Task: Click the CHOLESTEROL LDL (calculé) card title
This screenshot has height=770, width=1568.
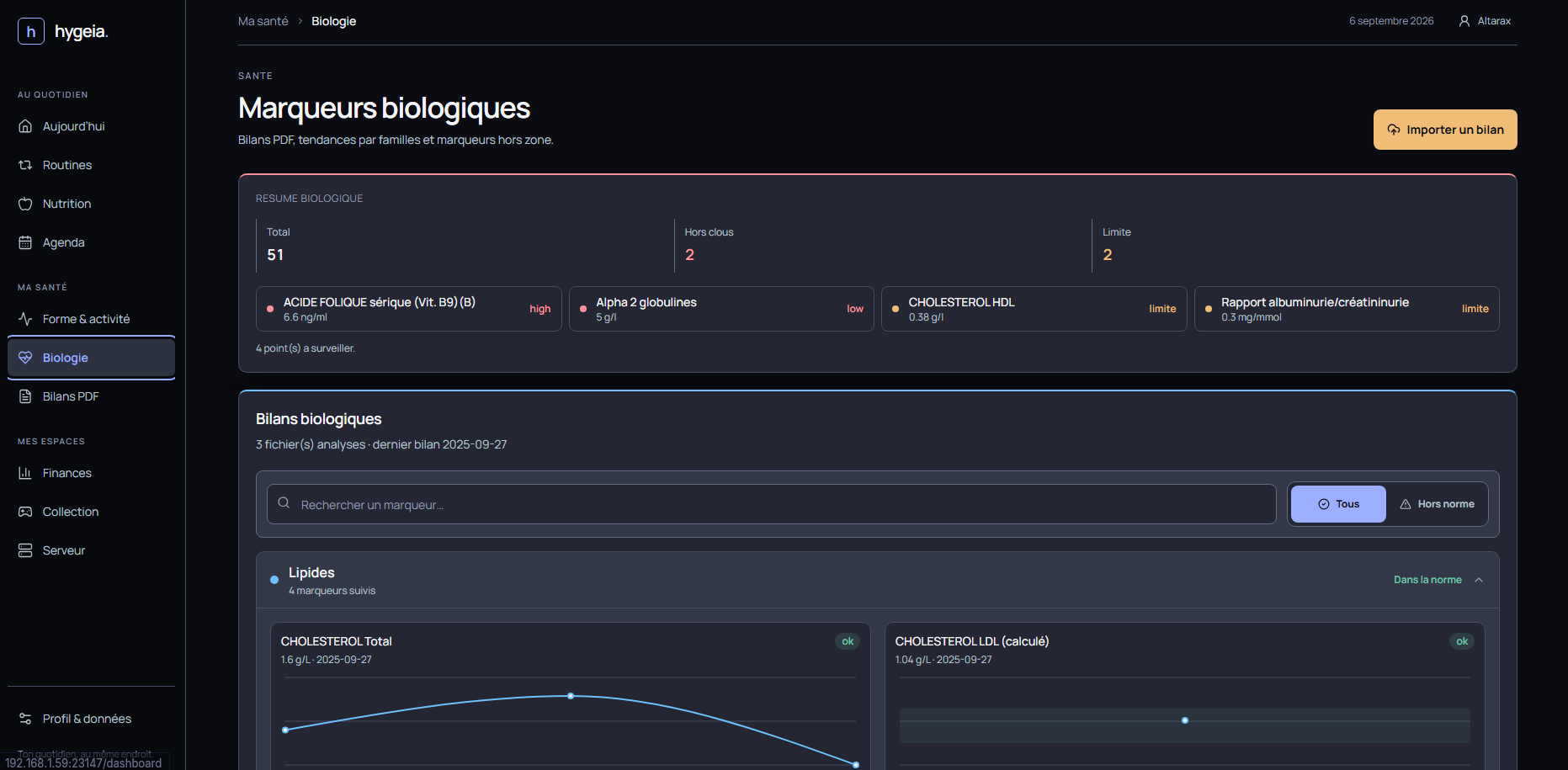Action: [972, 641]
